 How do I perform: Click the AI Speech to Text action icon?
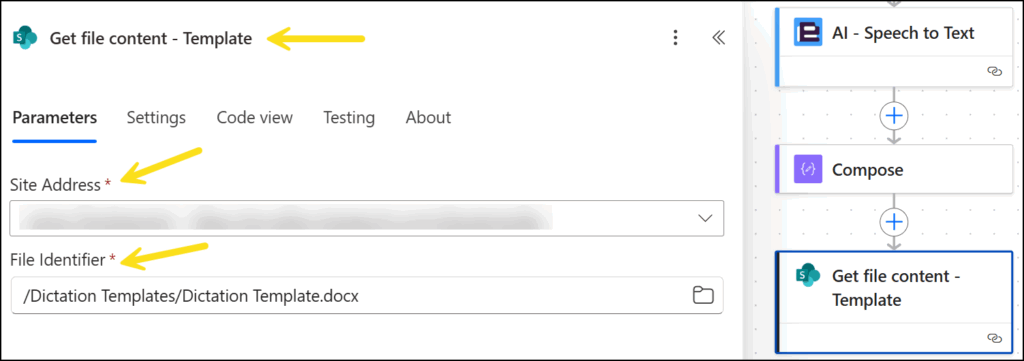808,32
